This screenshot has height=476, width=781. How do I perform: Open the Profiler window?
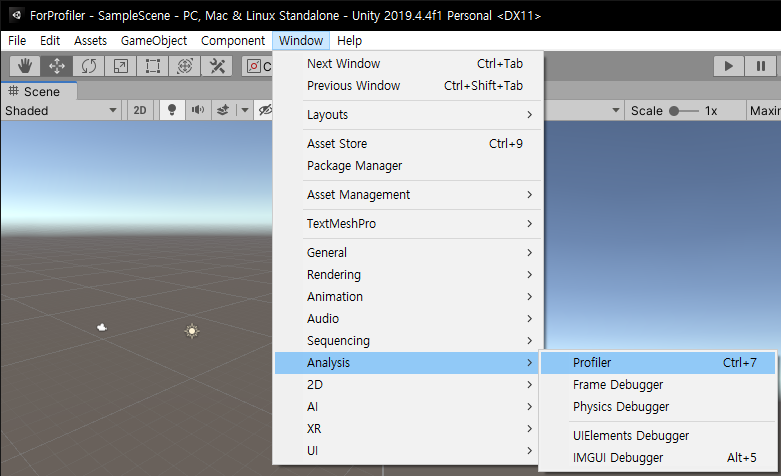(x=658, y=362)
